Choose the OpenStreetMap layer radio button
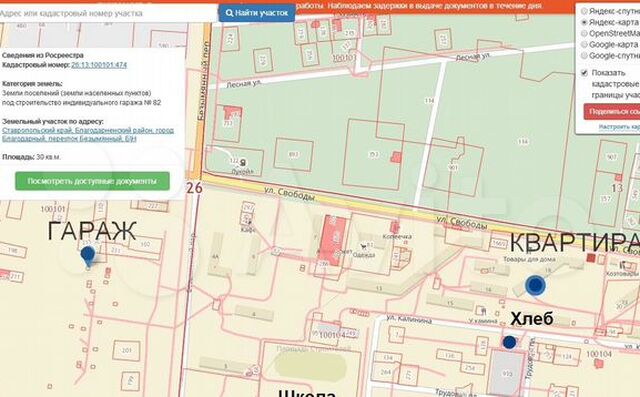 click(x=584, y=33)
